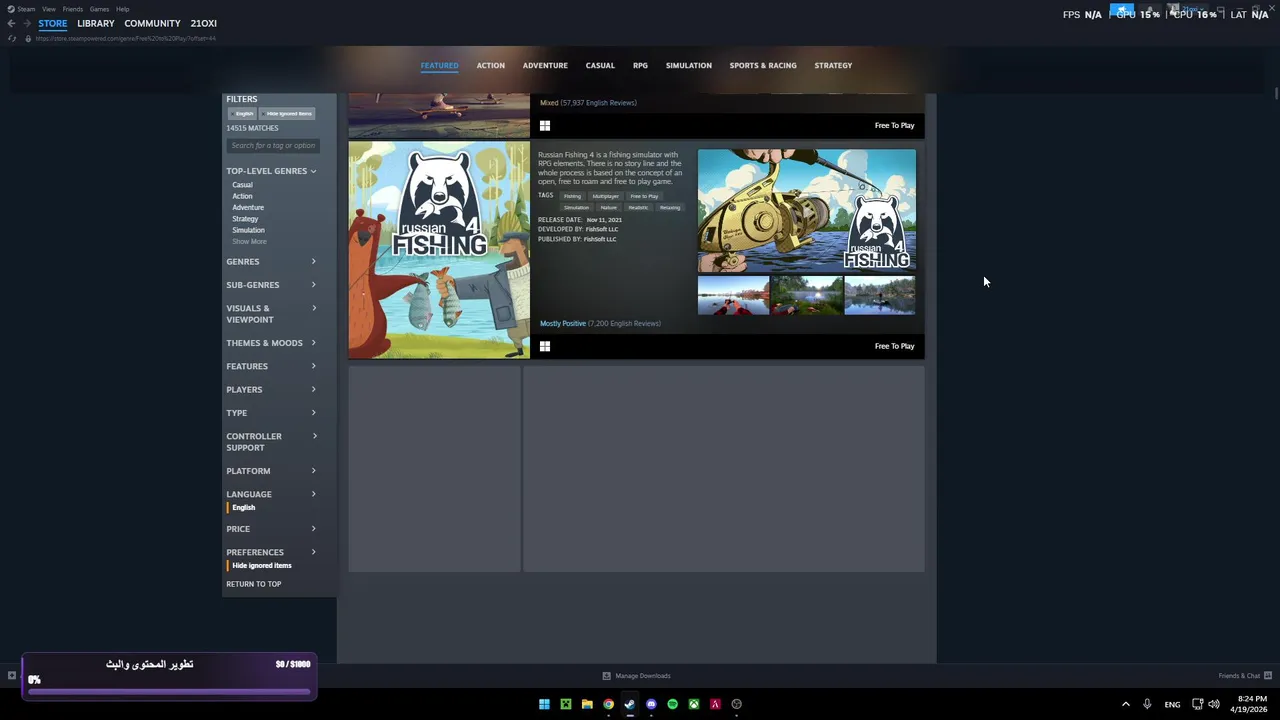Switch to the COMMUNITY tab
Image resolution: width=1280 pixels, height=720 pixels.
pyautogui.click(x=153, y=23)
